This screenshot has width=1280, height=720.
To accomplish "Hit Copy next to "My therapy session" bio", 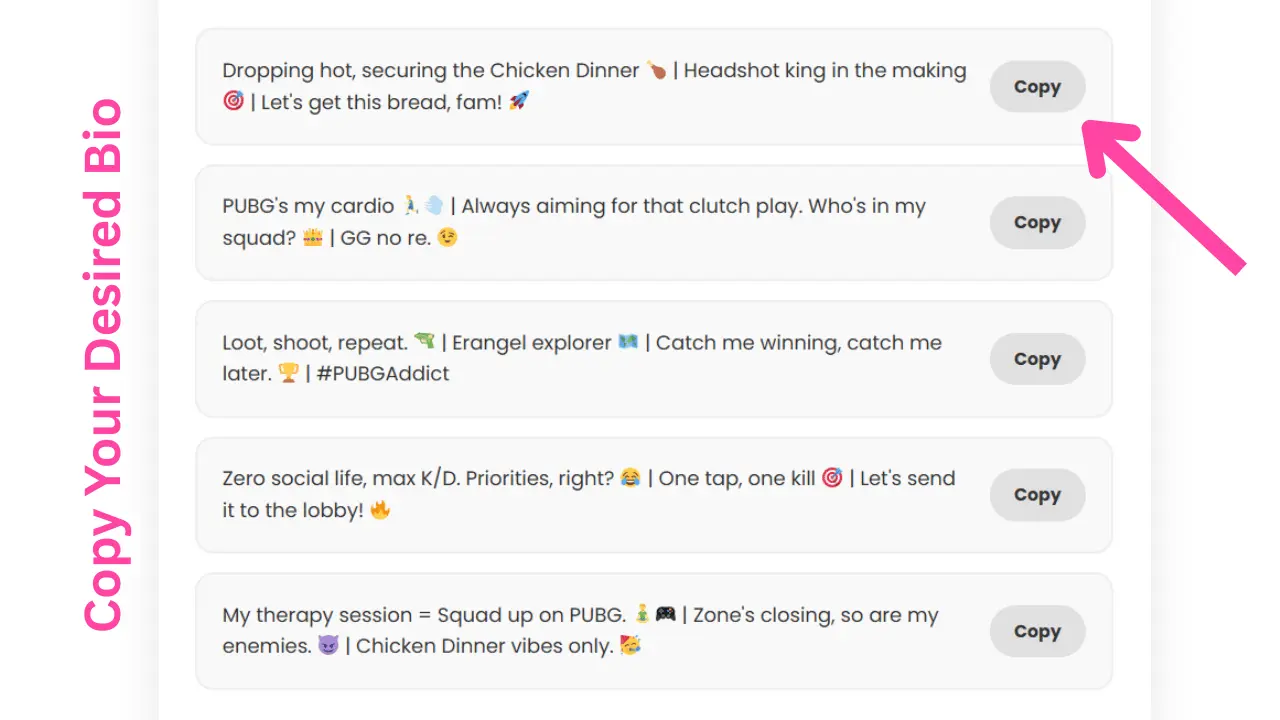I will point(1037,631).
